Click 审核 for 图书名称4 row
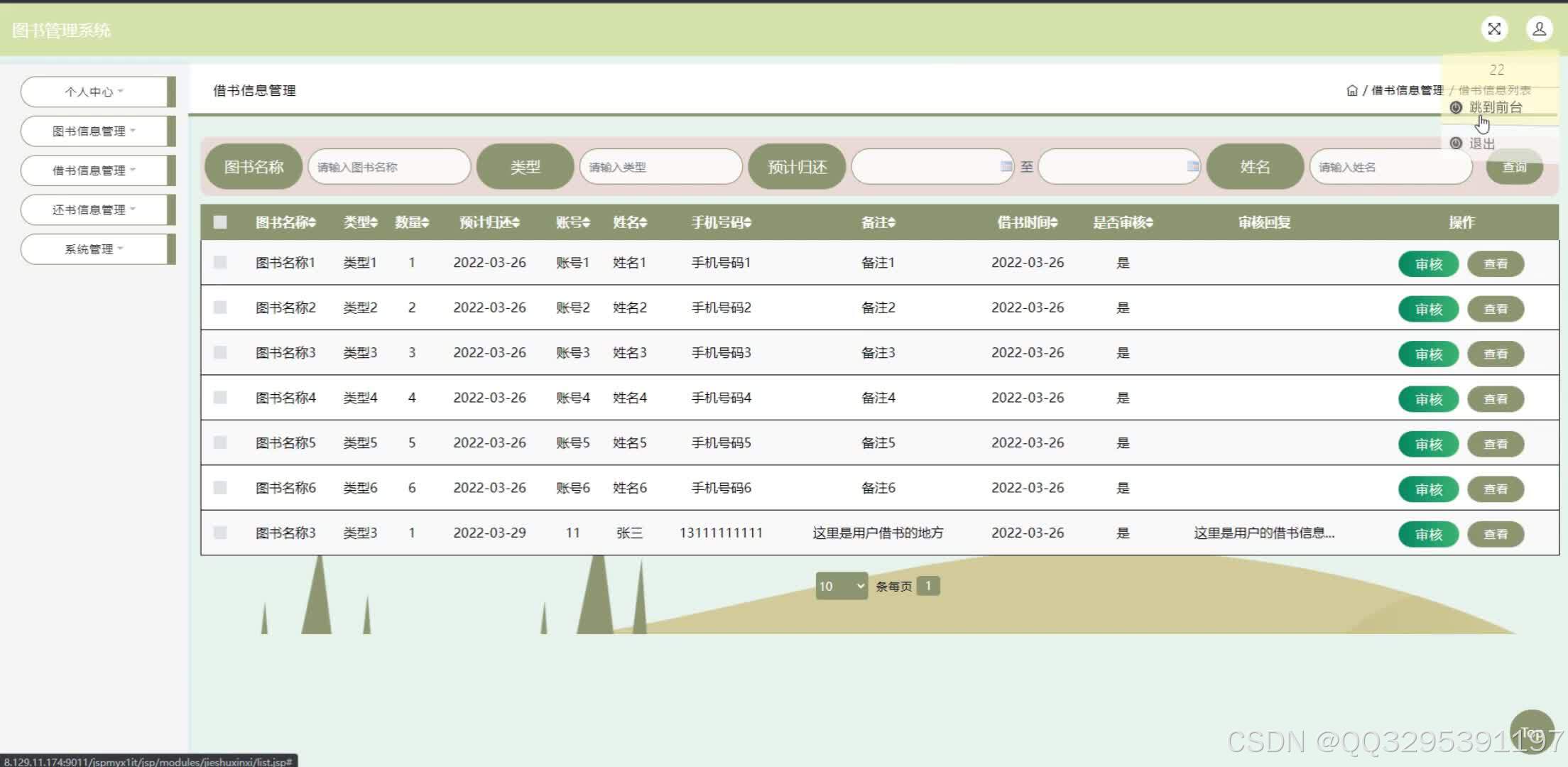The image size is (1568, 767). coord(1428,399)
